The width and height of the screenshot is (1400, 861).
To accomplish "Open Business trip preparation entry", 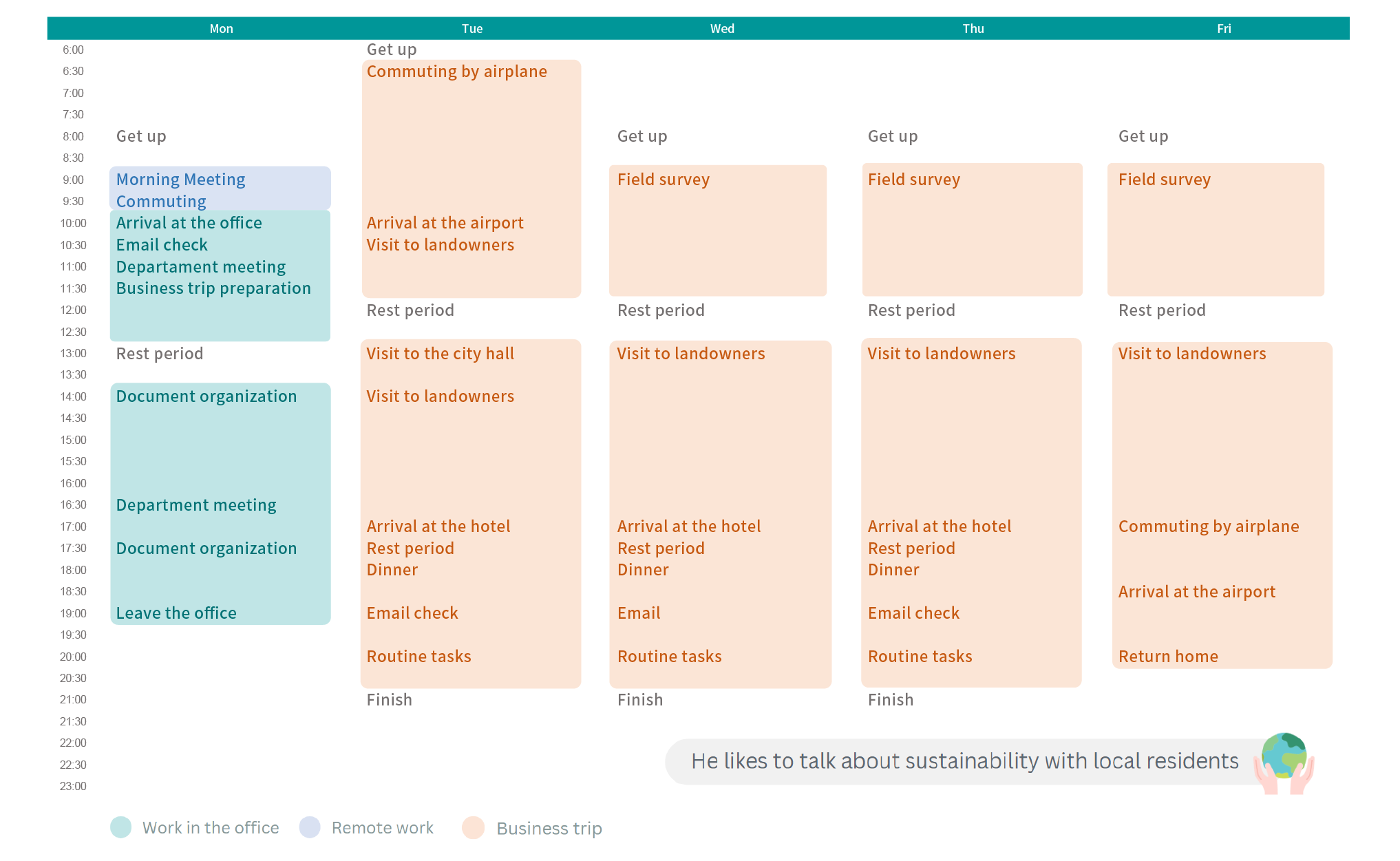I will [213, 288].
